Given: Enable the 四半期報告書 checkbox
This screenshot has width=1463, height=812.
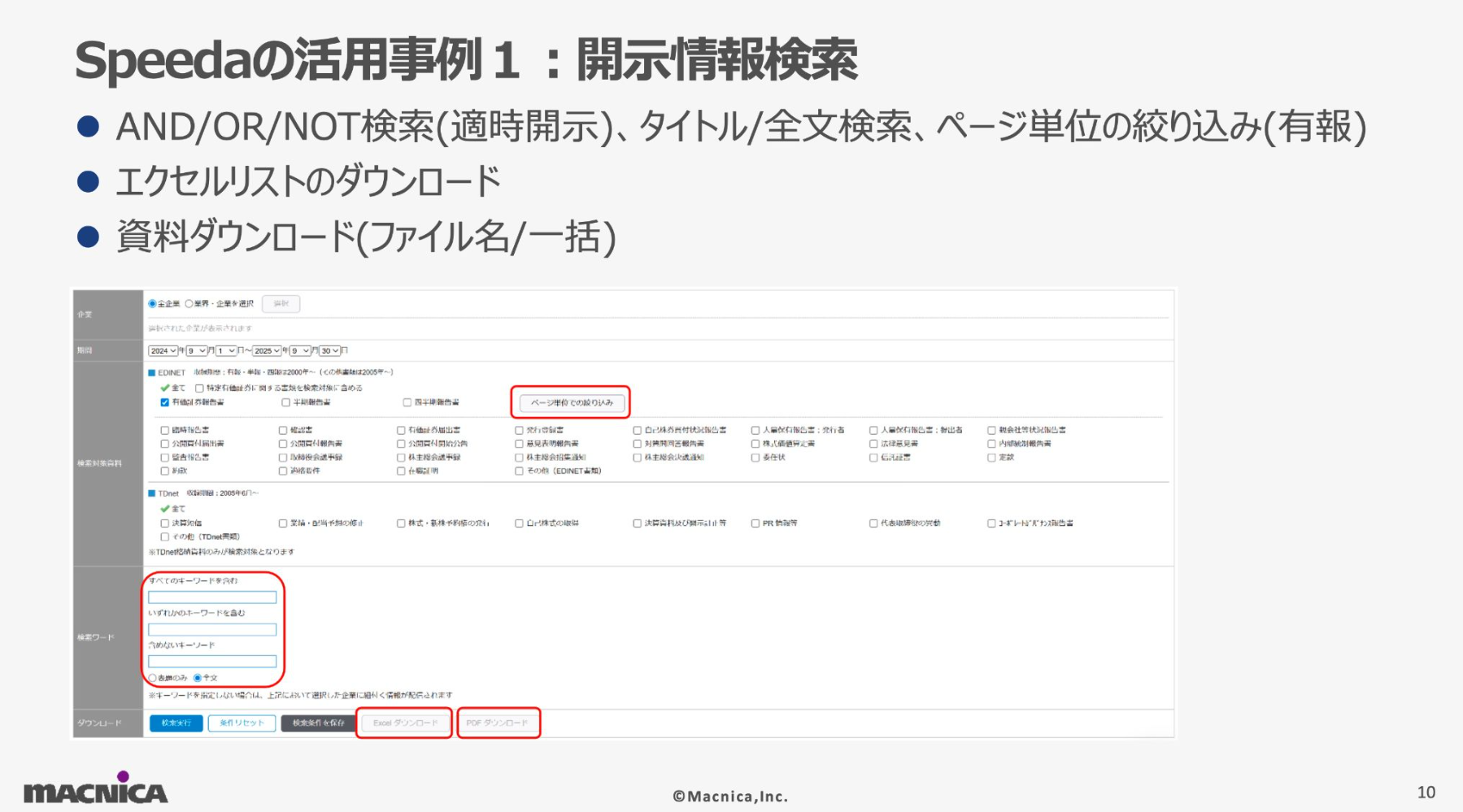Looking at the screenshot, I should pos(407,402).
